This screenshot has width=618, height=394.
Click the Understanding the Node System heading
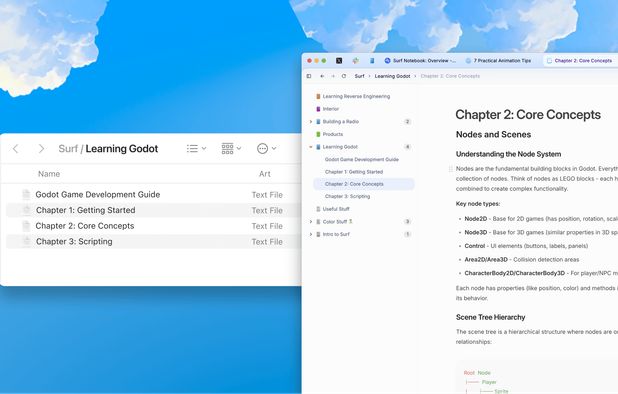pos(508,154)
